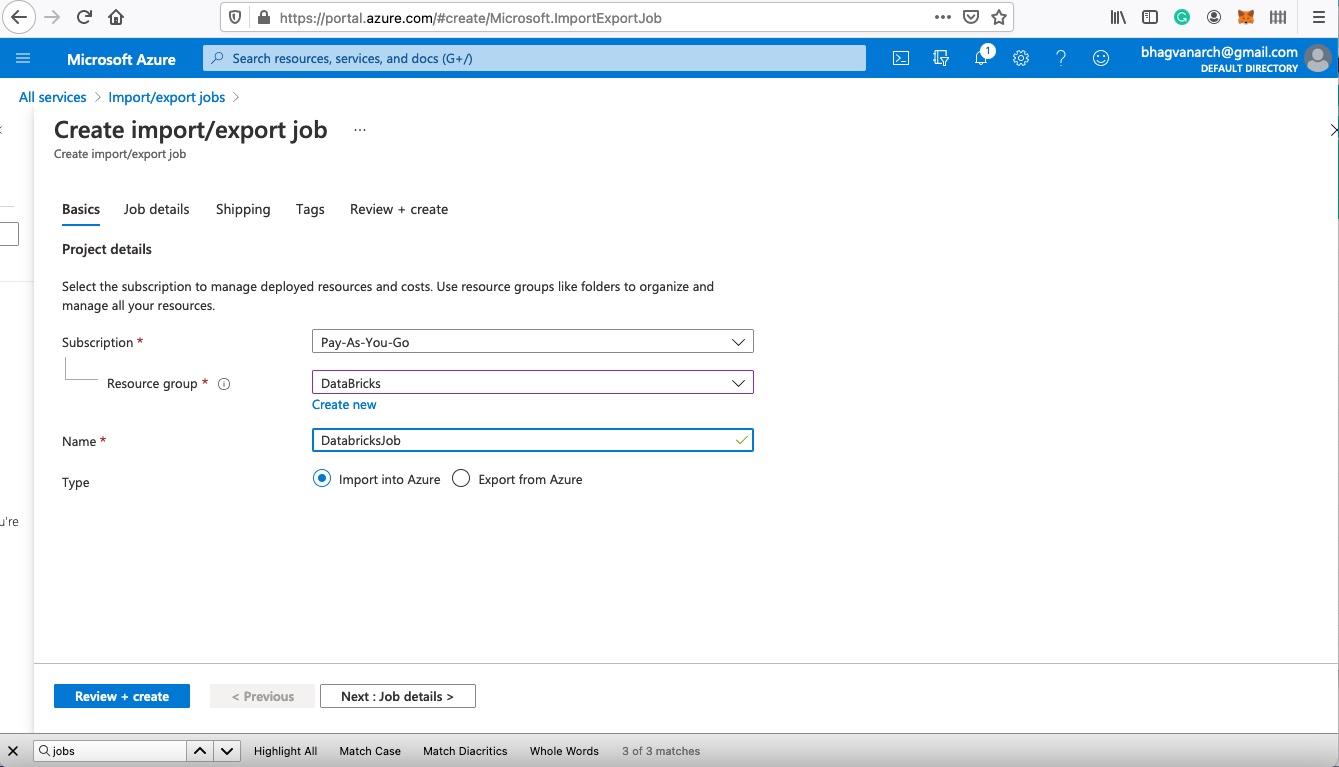Open the browser Library icon

(1119, 17)
